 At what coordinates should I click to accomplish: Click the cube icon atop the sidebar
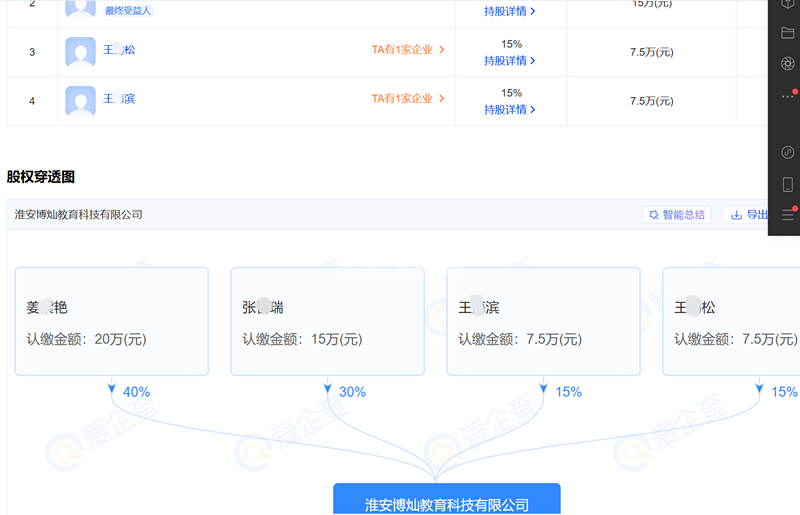pyautogui.click(x=787, y=4)
